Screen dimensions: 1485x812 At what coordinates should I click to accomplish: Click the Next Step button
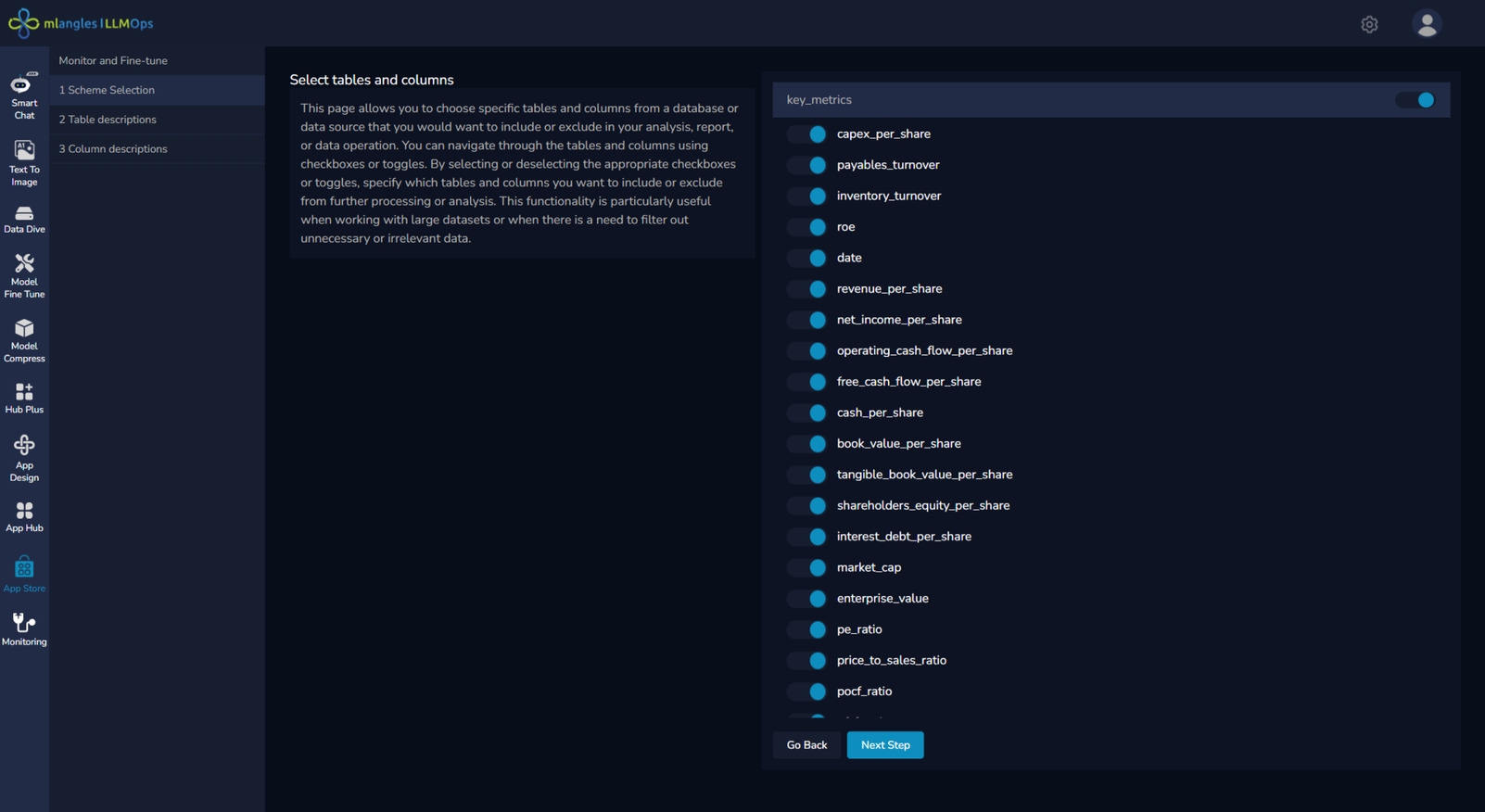[884, 745]
